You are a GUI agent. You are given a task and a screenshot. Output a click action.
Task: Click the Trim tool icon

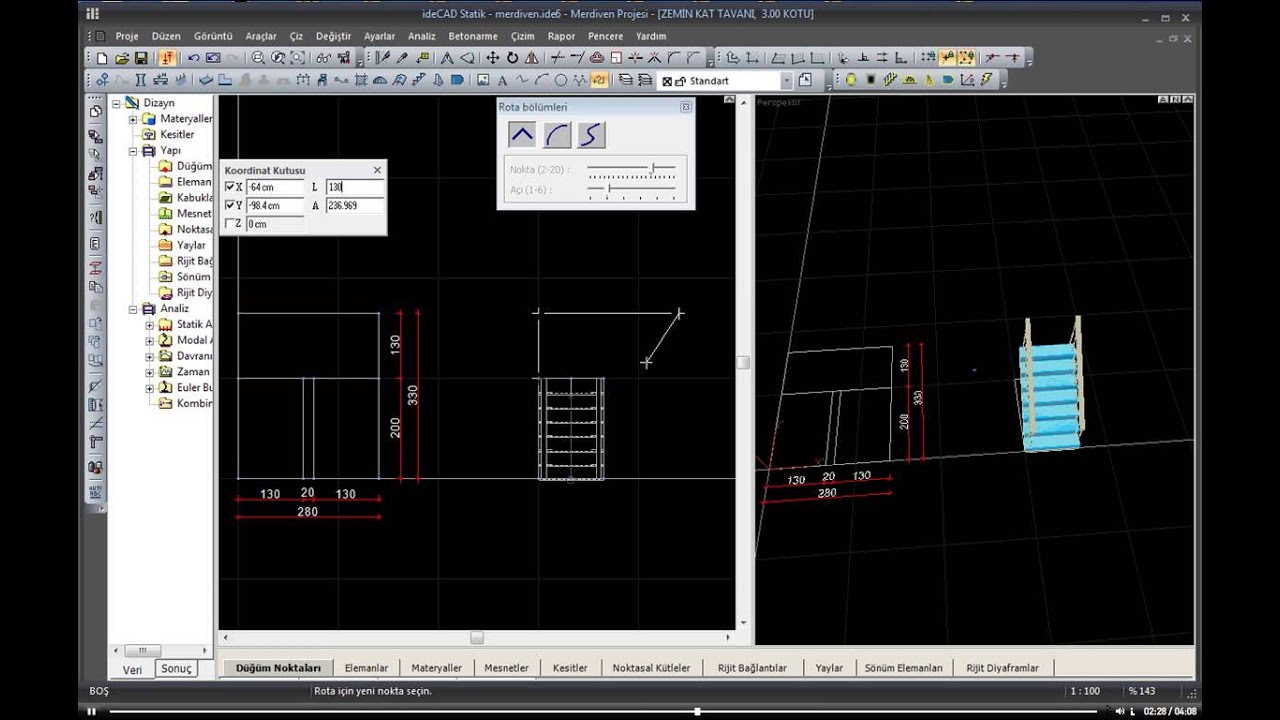pos(557,58)
